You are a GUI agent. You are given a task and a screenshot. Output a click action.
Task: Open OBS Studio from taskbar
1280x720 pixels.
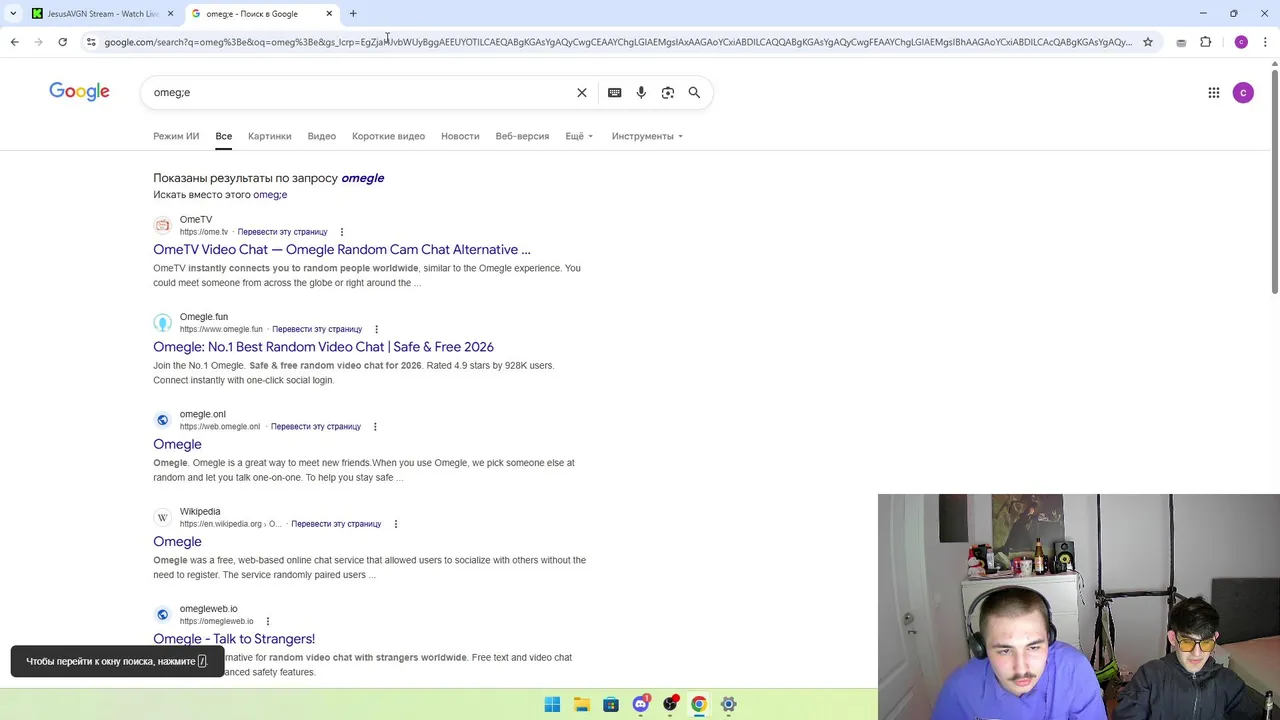[670, 705]
